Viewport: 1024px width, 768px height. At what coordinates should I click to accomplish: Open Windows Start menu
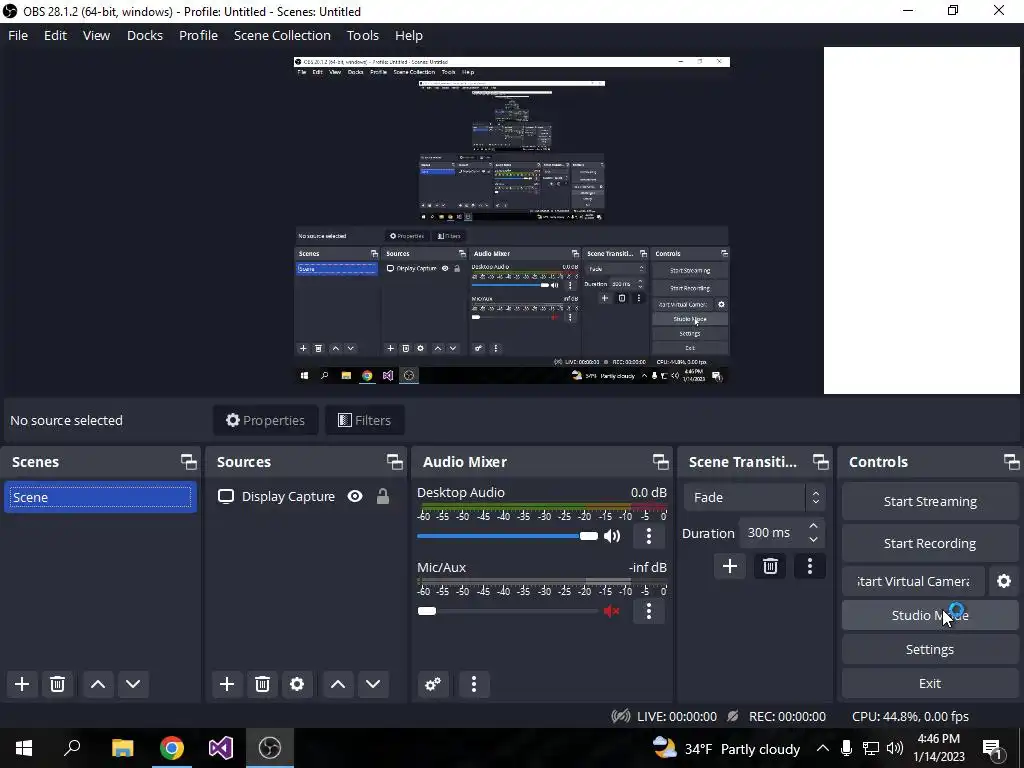point(24,748)
